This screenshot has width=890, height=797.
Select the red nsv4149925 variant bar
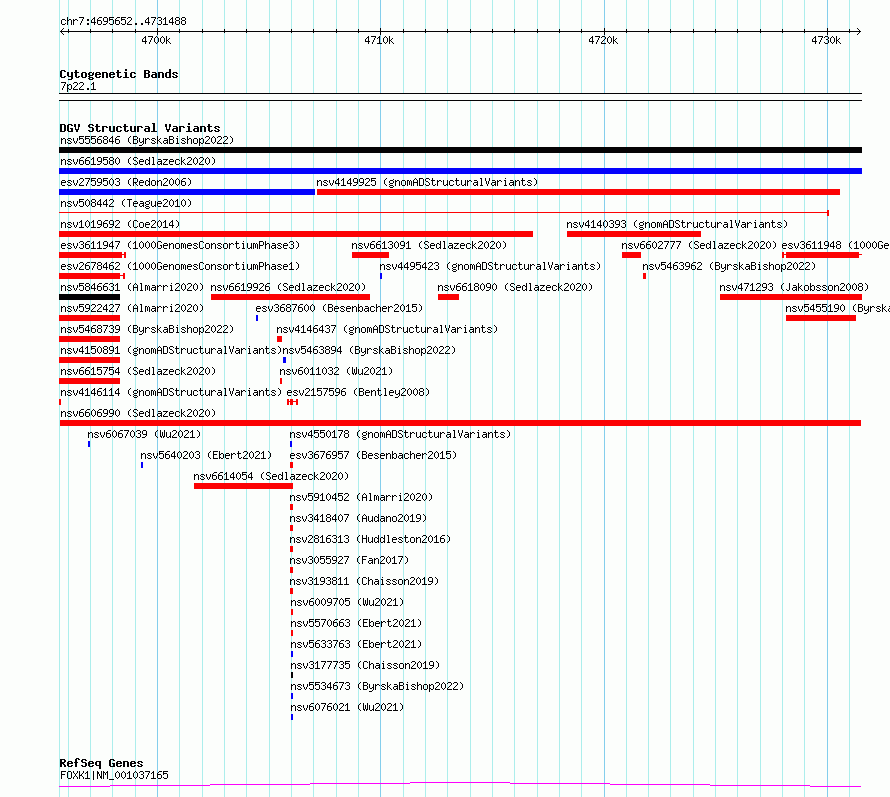pos(578,192)
